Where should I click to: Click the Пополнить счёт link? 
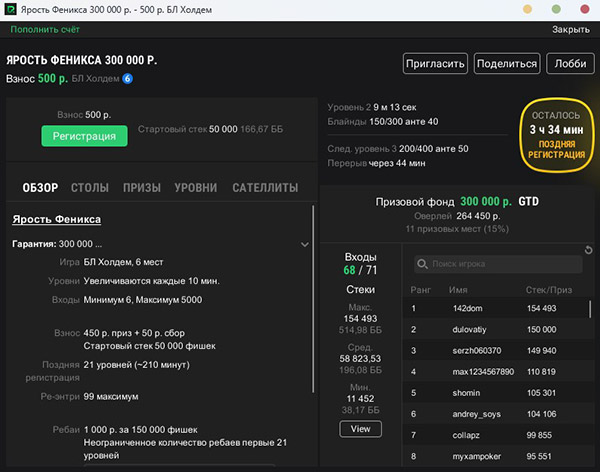pos(45,29)
